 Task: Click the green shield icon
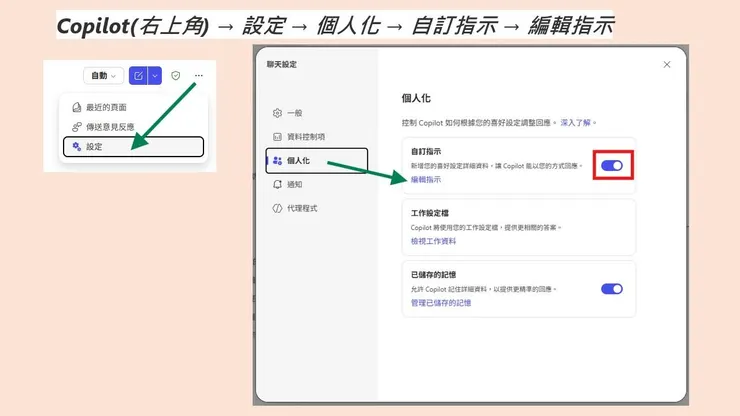[176, 76]
